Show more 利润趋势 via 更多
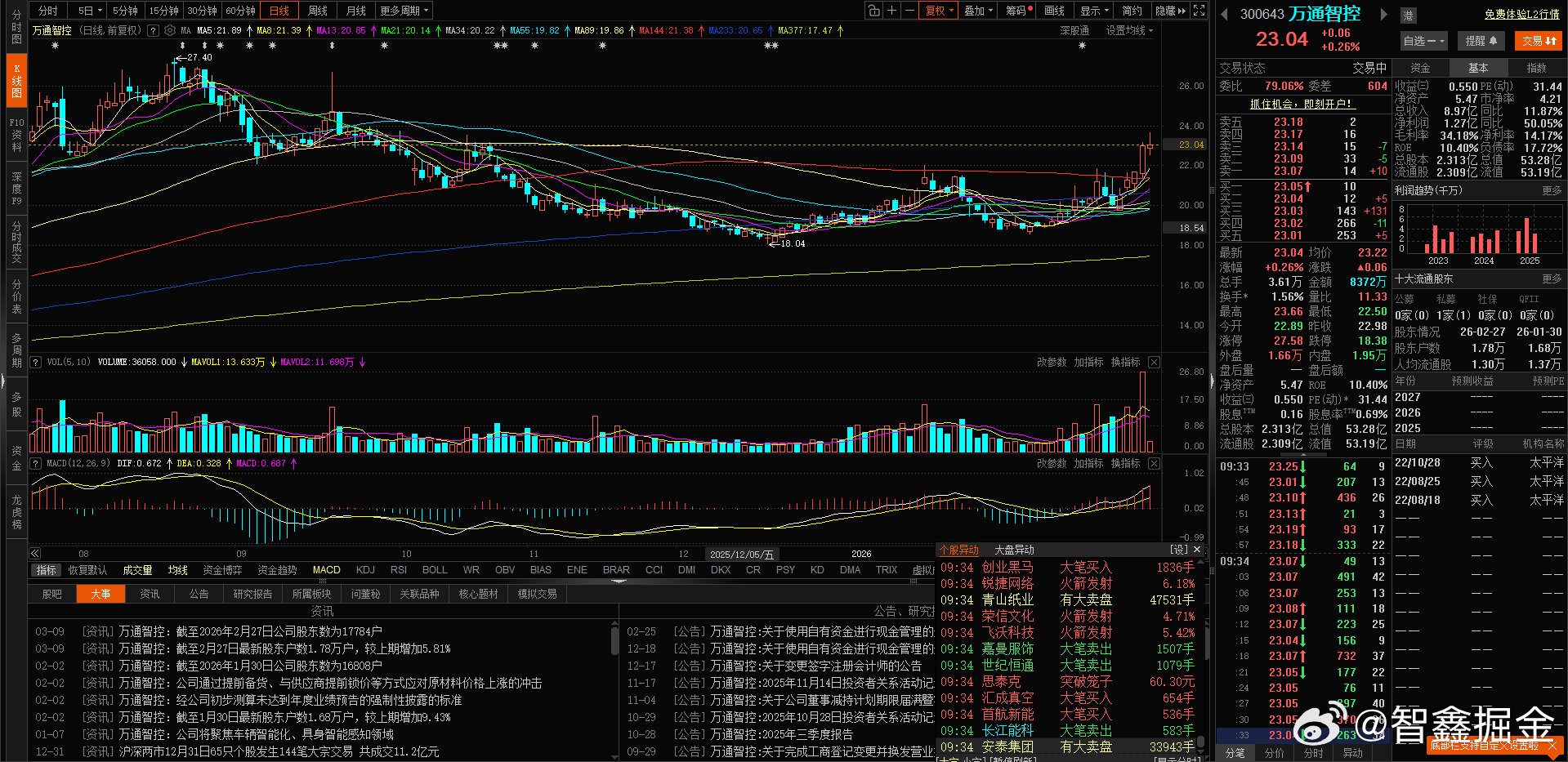The height and width of the screenshot is (762, 1568). pyautogui.click(x=1552, y=190)
